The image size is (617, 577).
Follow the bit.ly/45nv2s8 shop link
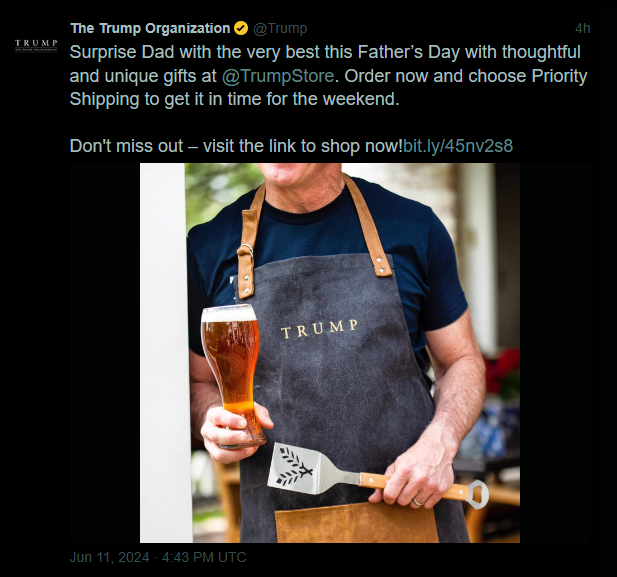pos(458,146)
